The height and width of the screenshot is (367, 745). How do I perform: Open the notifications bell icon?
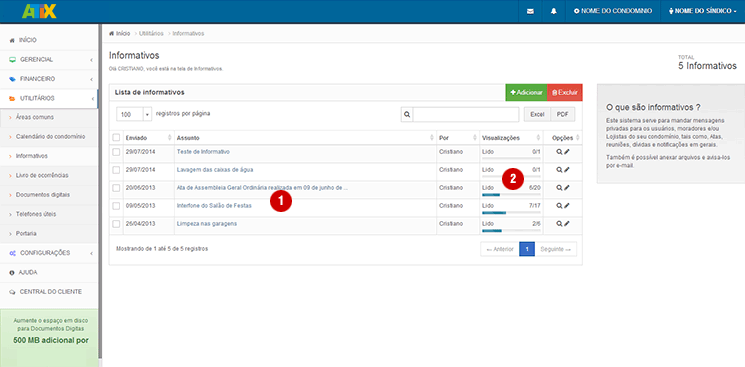(554, 11)
